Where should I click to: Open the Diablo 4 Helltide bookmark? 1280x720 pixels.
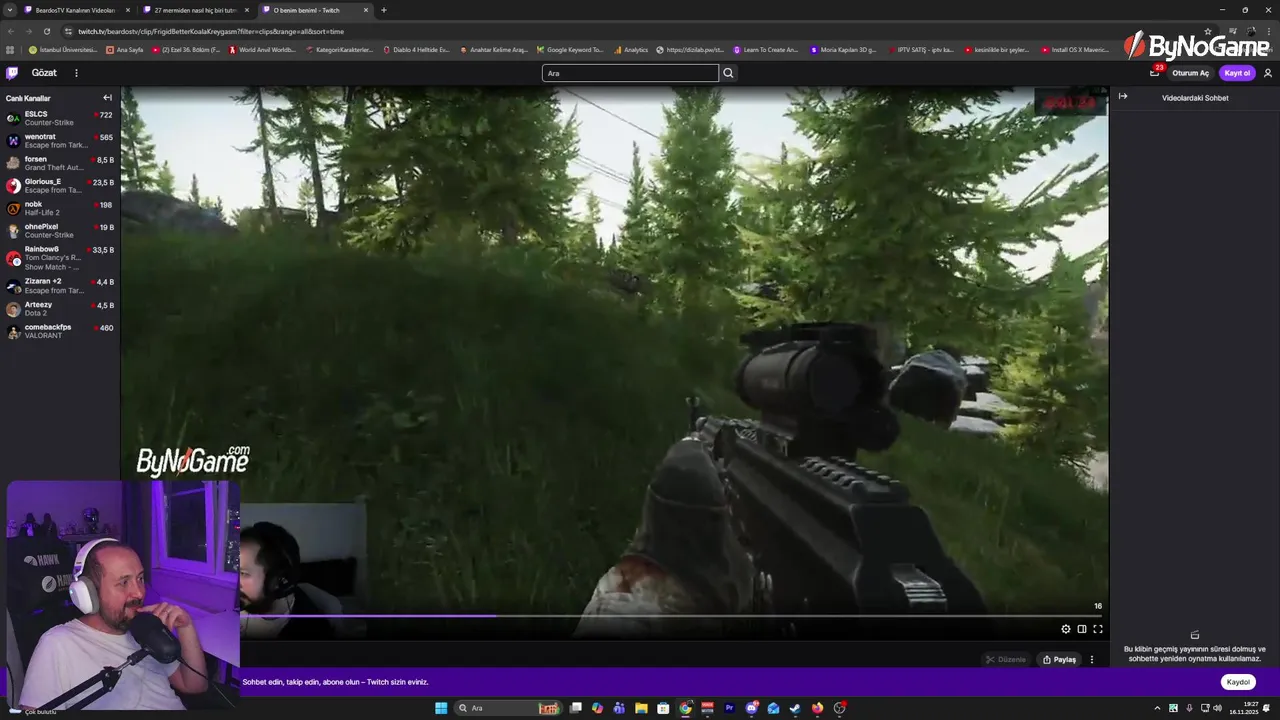click(417, 49)
